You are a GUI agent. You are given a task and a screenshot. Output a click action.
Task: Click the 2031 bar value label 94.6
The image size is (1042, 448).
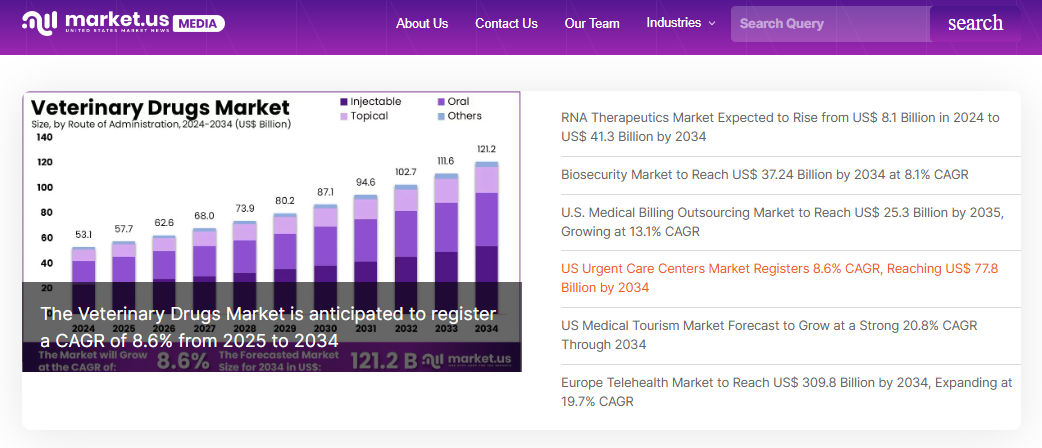365,182
